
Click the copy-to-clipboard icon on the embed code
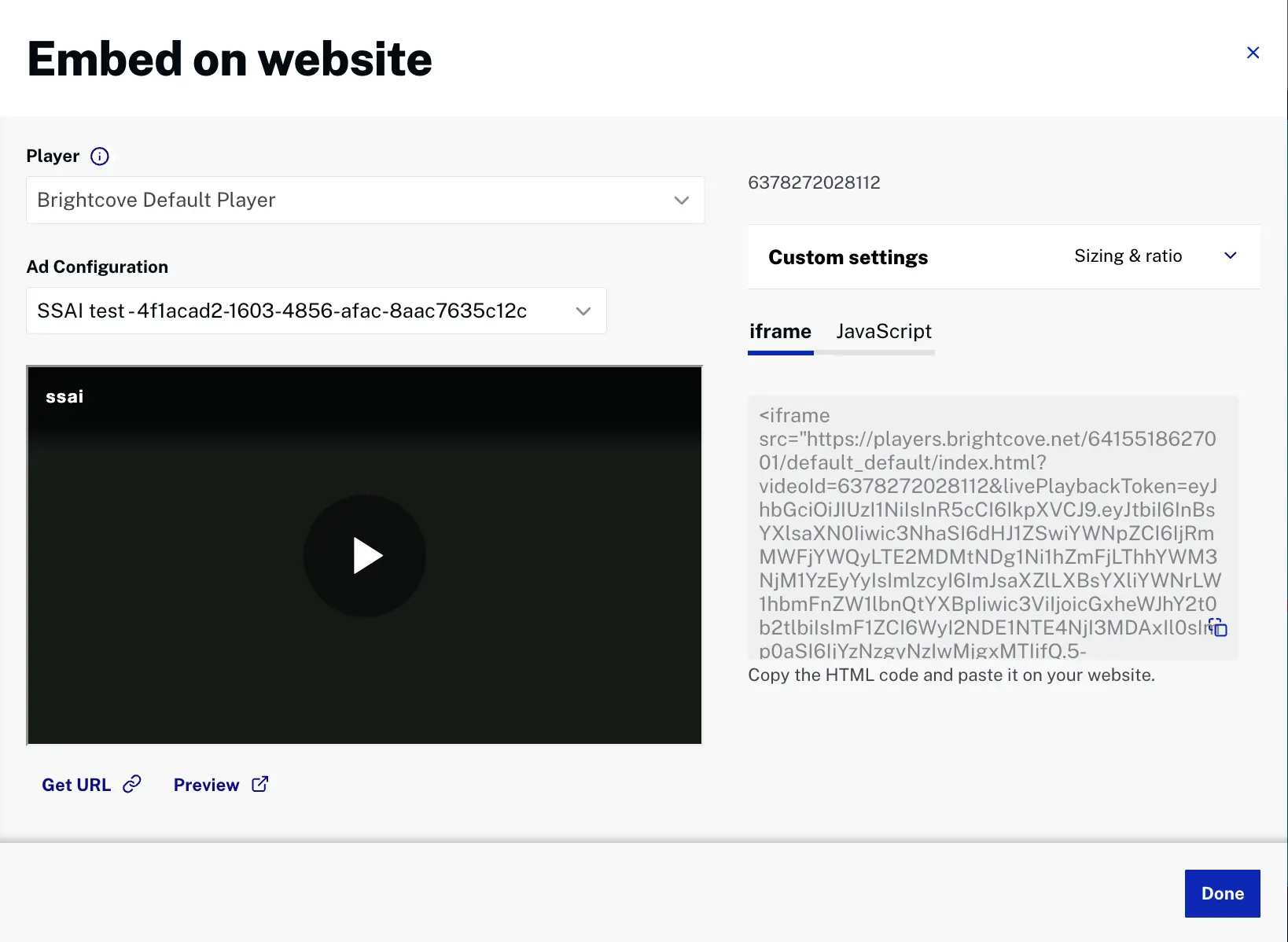[1217, 627]
